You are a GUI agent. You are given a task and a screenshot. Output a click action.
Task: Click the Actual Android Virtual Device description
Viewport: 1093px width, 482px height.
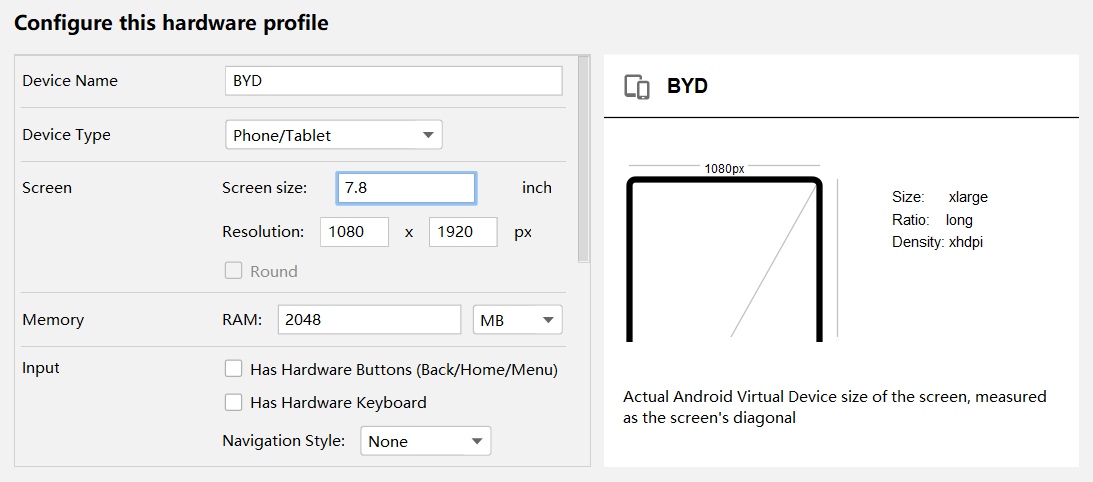[835, 408]
